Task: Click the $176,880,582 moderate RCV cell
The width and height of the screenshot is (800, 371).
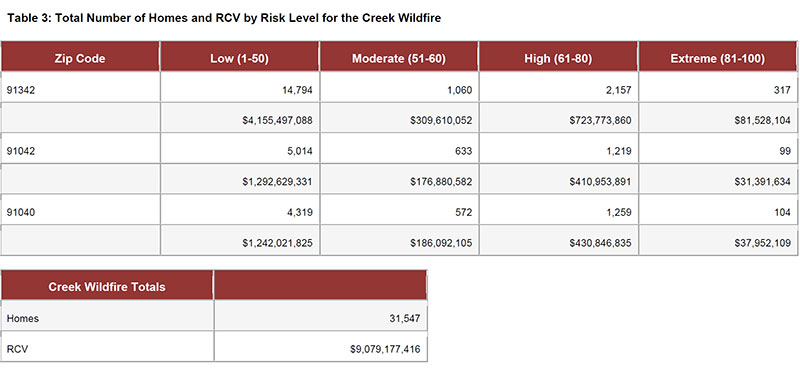Action: [399, 179]
